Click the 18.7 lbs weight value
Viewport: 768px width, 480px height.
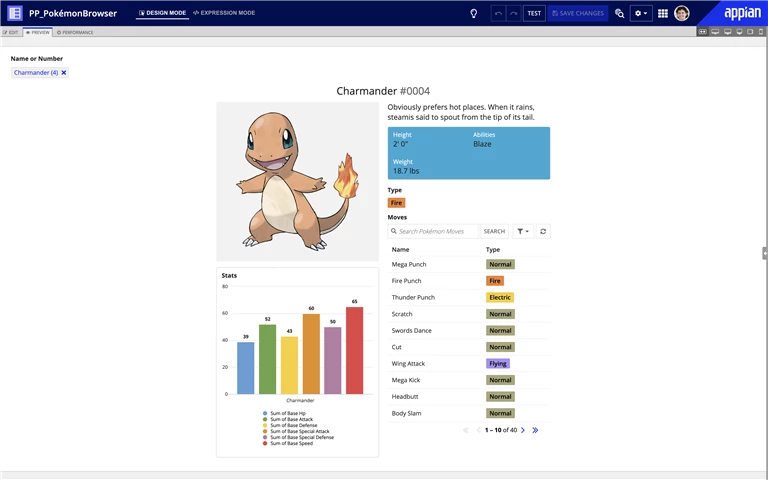point(406,171)
